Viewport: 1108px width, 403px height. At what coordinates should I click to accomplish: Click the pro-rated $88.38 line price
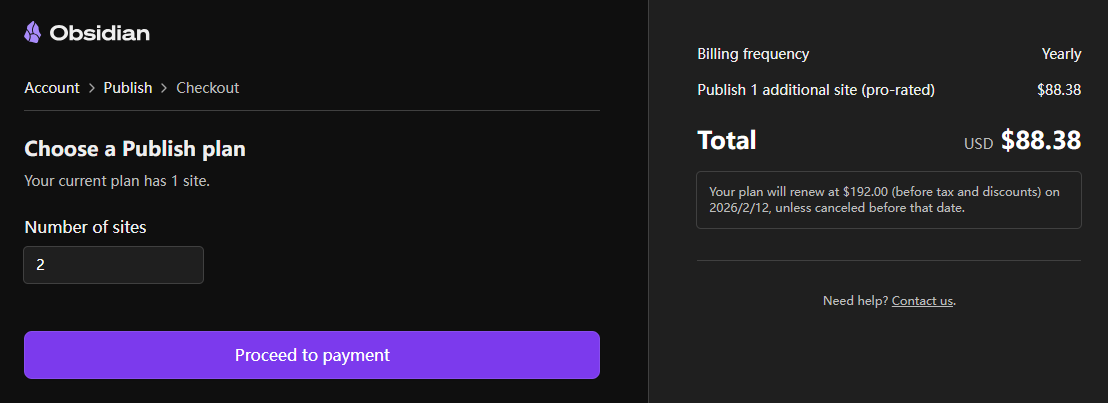tap(1059, 90)
